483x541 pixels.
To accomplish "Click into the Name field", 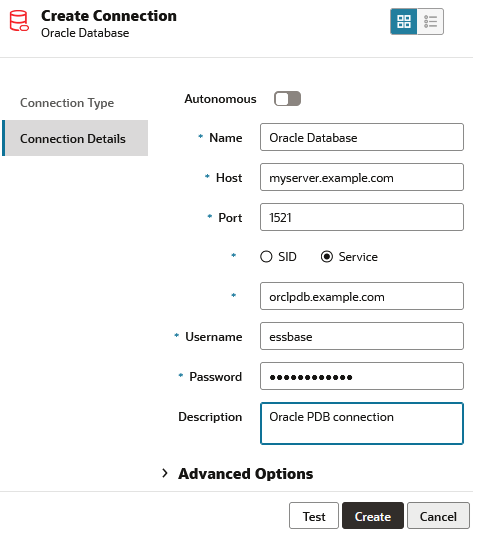I will pyautogui.click(x=362, y=137).
